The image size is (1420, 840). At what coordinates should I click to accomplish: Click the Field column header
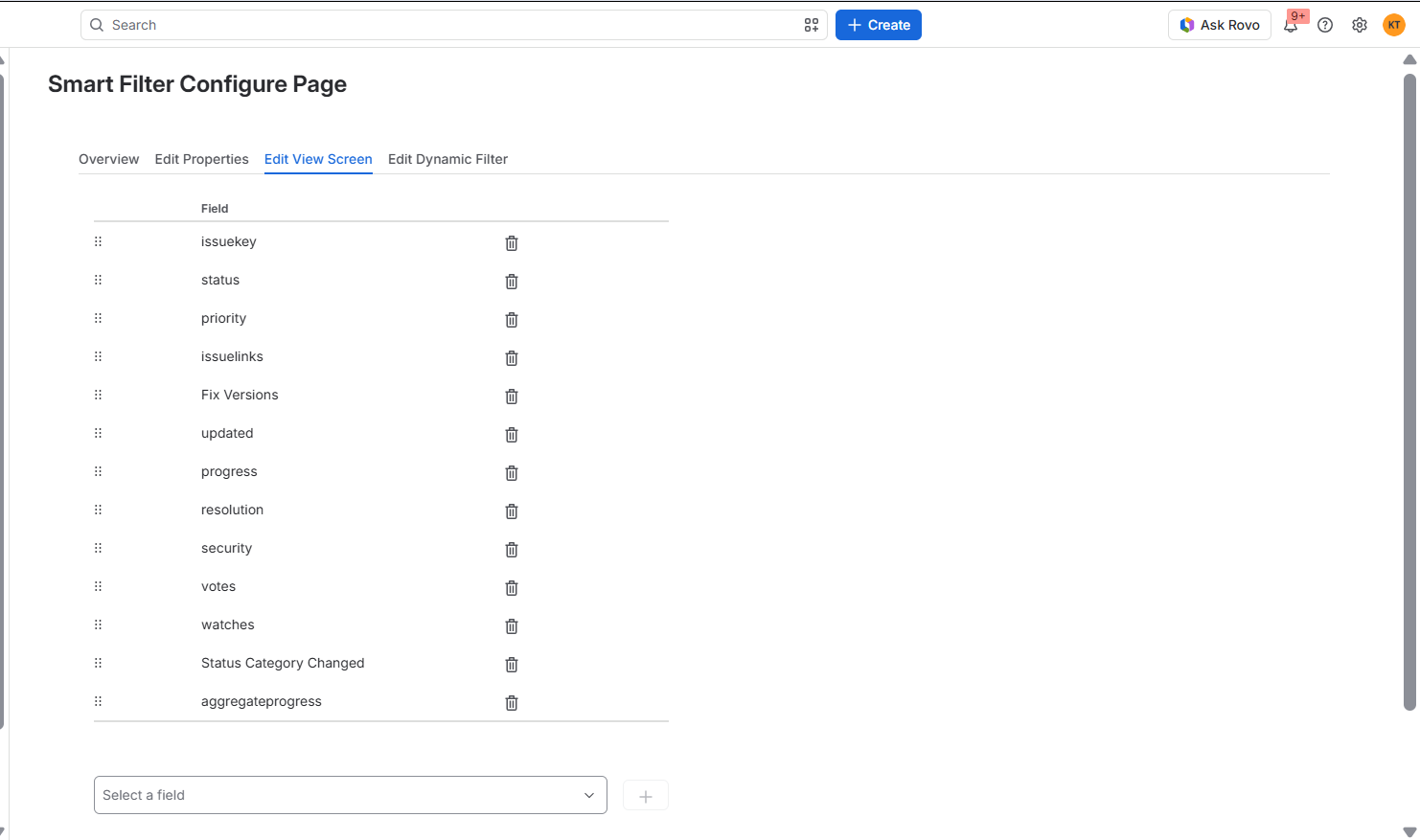[215, 208]
